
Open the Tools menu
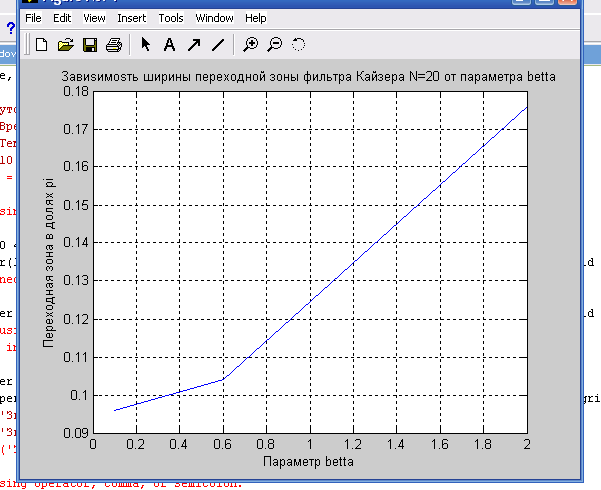(x=171, y=18)
